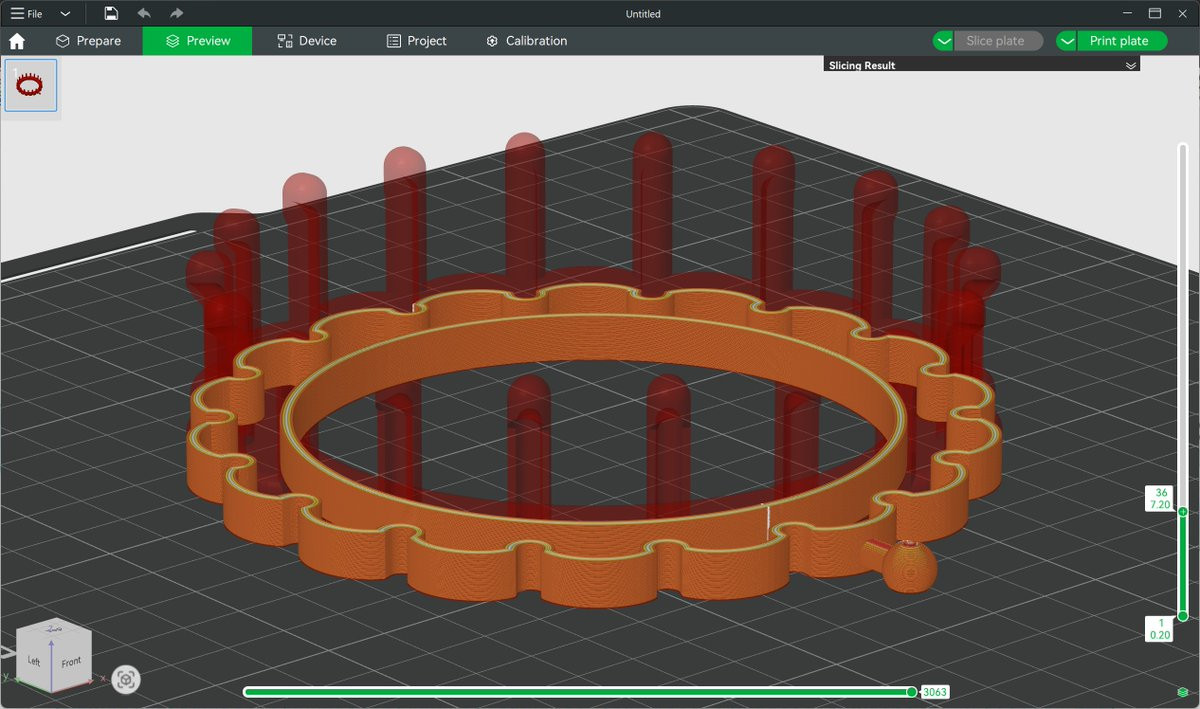Open the Slice plate dropdown arrow
1200x709 pixels.
coord(944,41)
